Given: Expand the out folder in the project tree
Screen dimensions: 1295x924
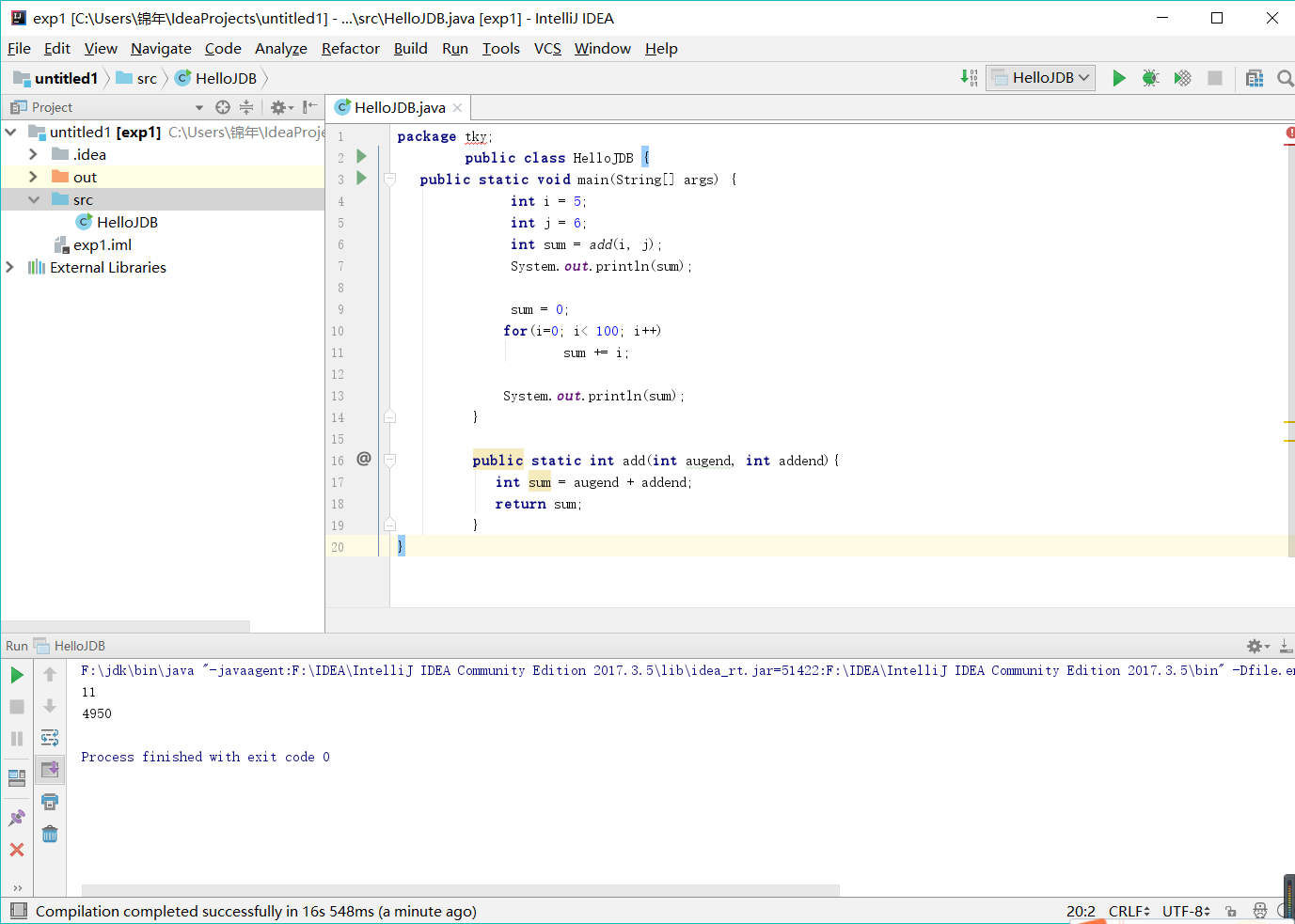Looking at the screenshot, I should pos(34,177).
